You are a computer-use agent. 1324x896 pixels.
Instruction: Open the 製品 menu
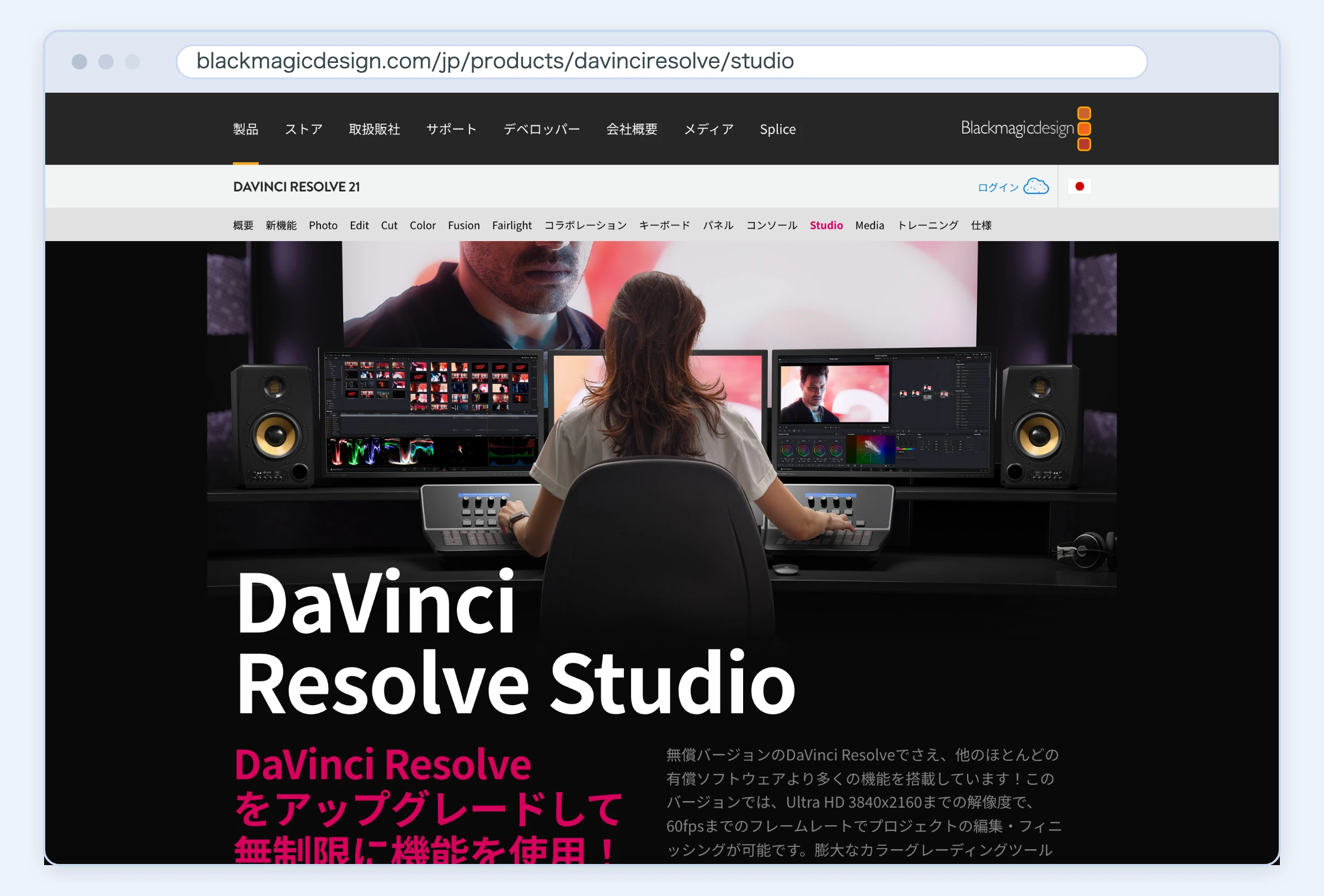point(245,129)
